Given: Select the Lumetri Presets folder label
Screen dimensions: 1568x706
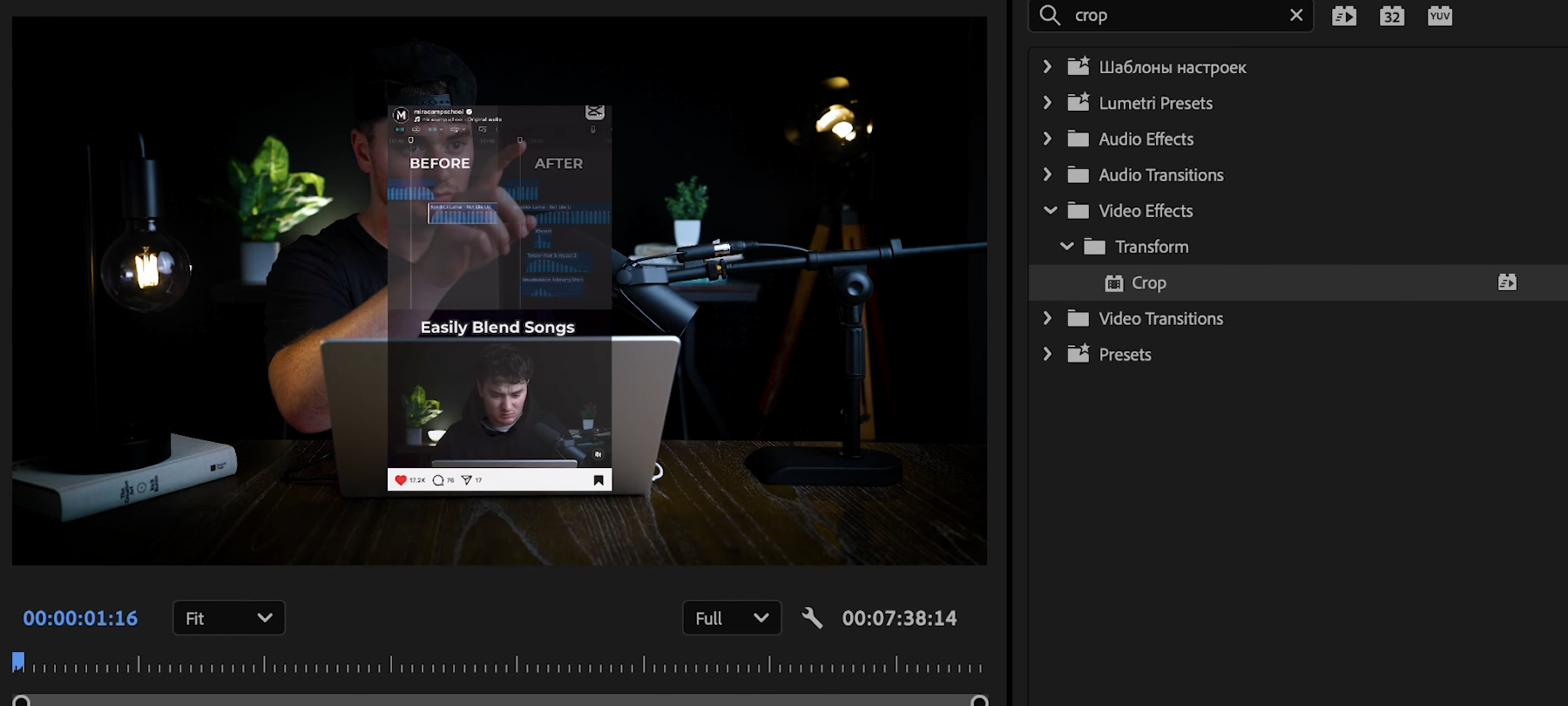Looking at the screenshot, I should tap(1156, 103).
